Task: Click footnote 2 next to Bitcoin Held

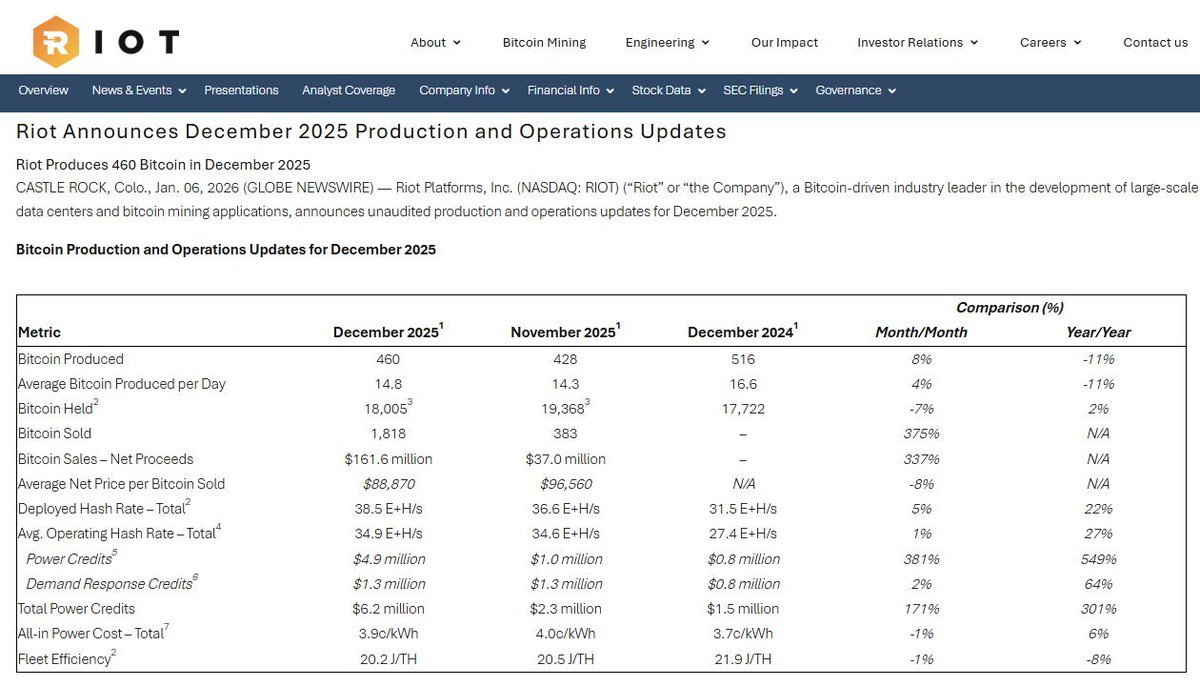Action: 95,402
